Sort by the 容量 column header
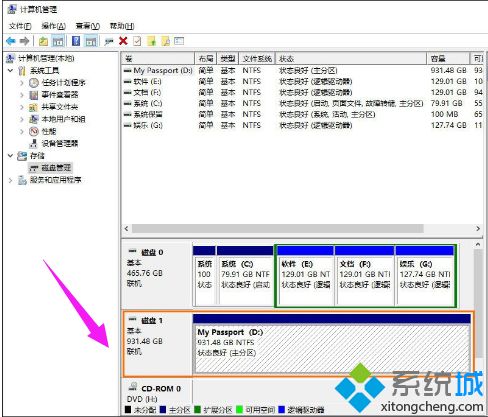 coord(448,59)
